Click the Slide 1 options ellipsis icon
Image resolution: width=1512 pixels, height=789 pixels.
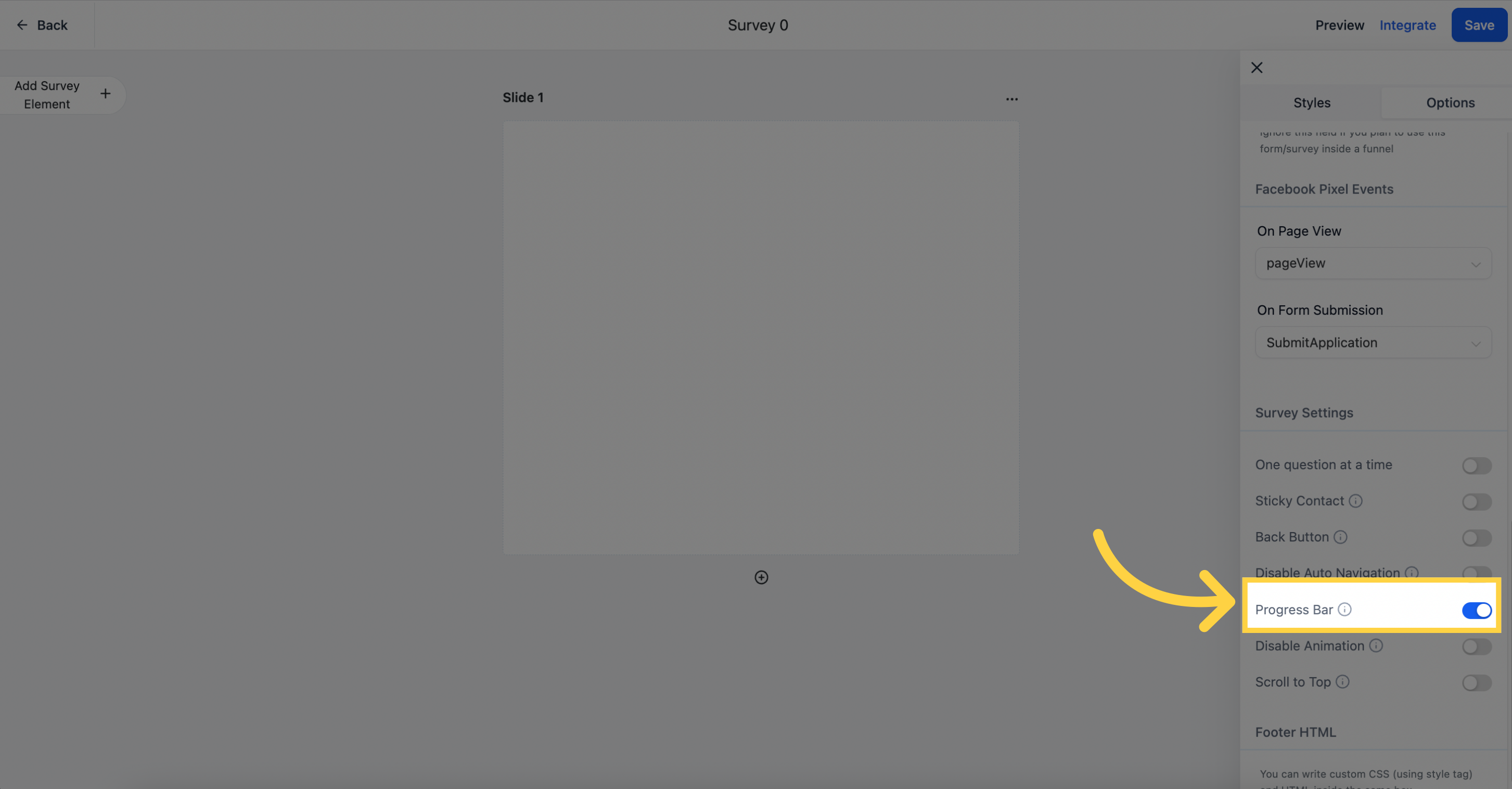[x=1012, y=97]
